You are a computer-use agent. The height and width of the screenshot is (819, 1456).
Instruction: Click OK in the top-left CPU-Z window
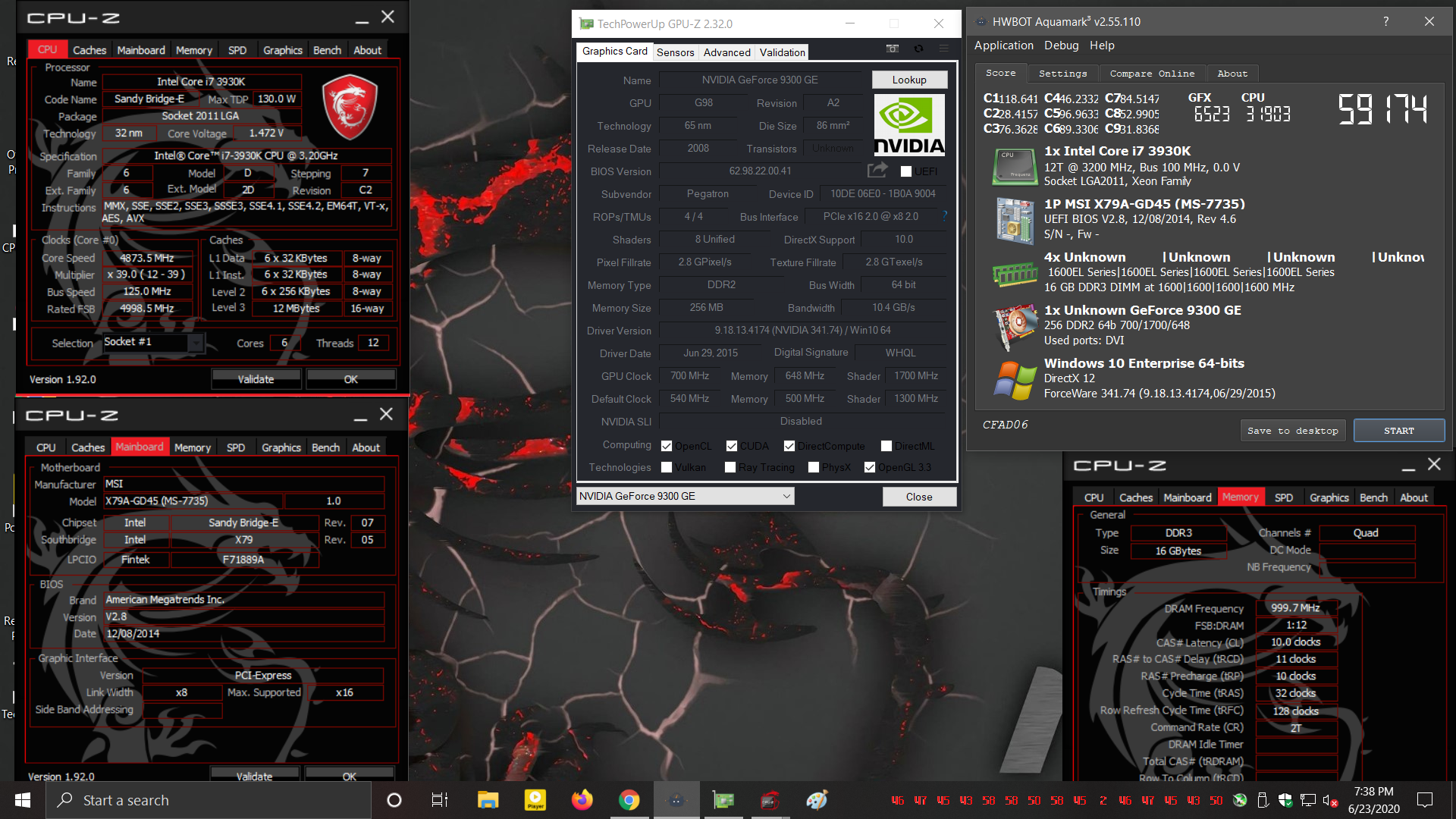(350, 379)
